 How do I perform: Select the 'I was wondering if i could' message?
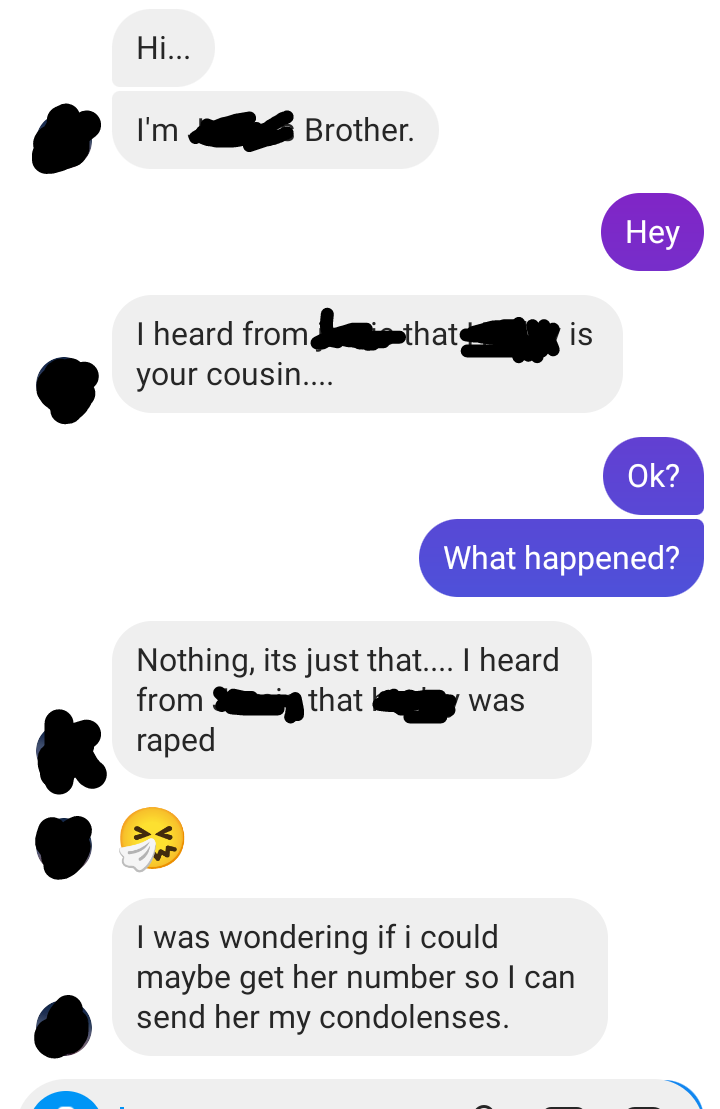tap(359, 977)
